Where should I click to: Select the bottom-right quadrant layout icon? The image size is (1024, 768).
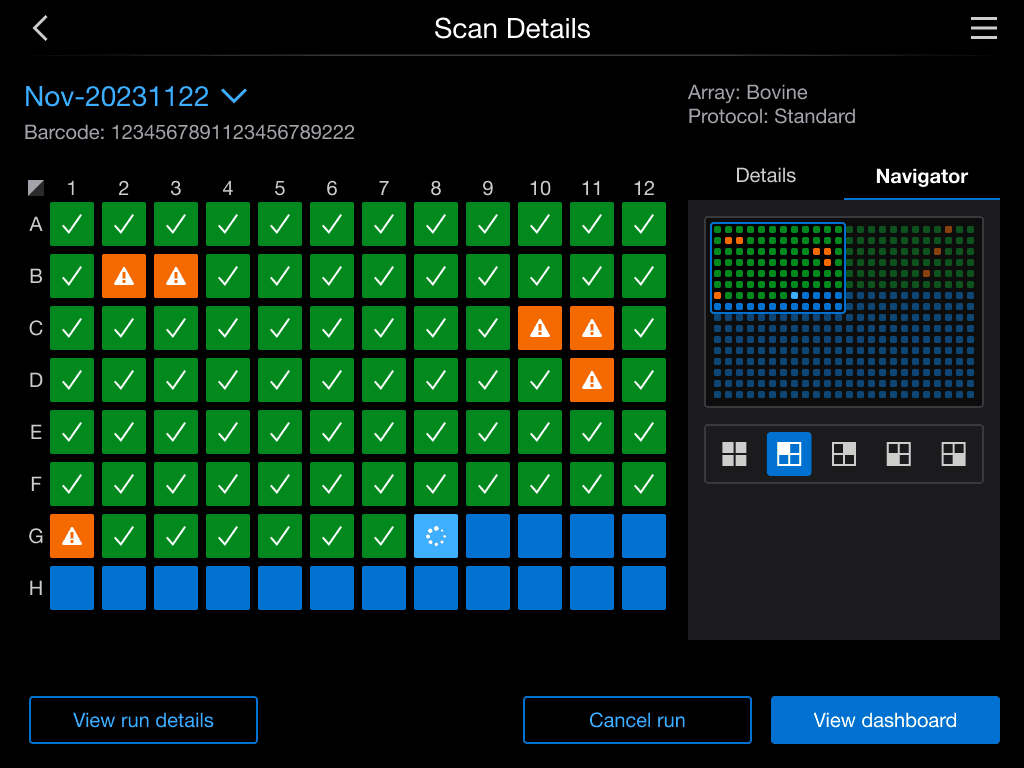(x=953, y=454)
